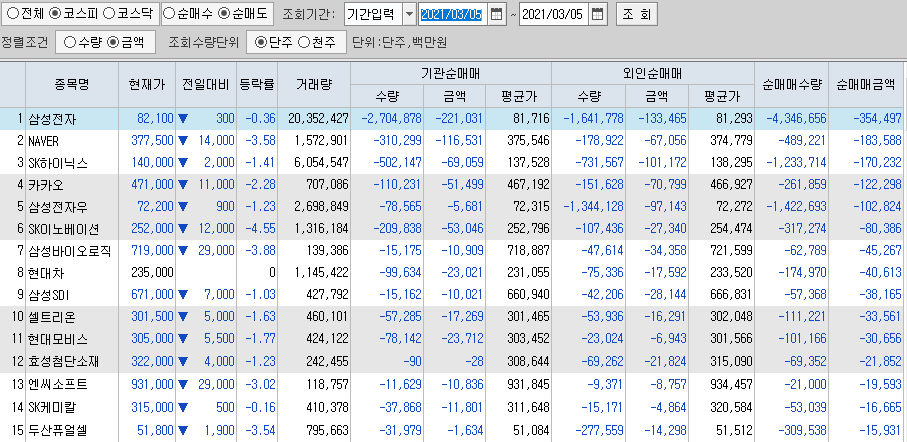The height and width of the screenshot is (442, 907).
Task: Click the end date input field
Action: [554, 14]
